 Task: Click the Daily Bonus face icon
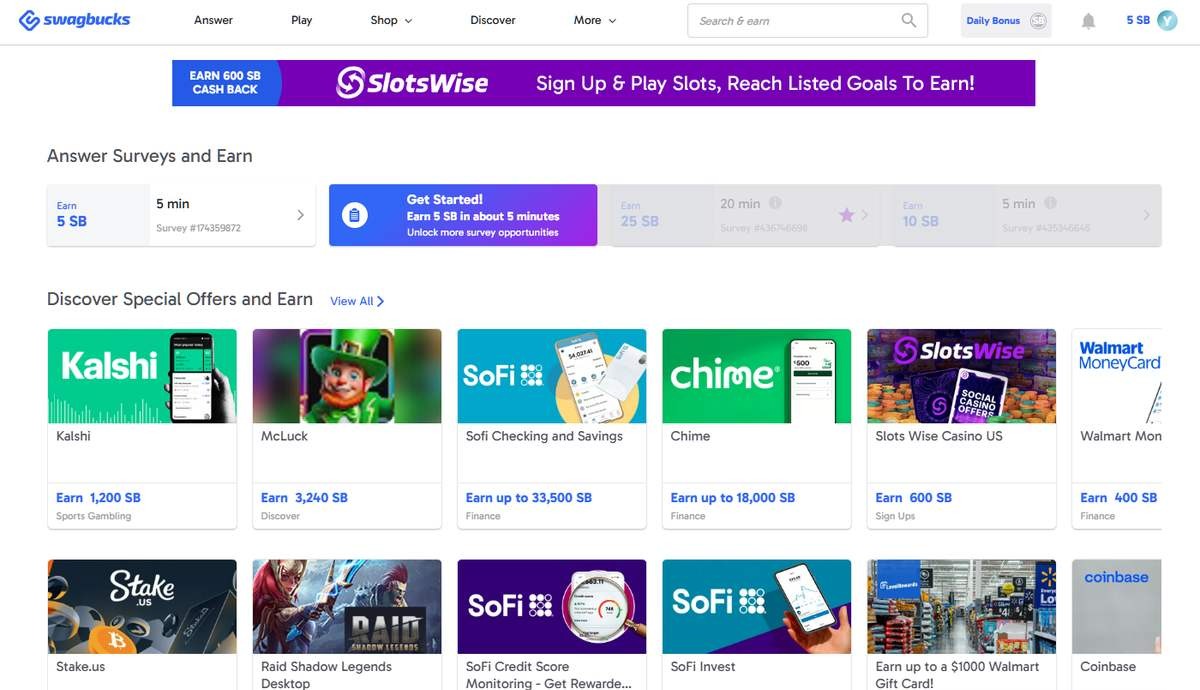point(1038,21)
